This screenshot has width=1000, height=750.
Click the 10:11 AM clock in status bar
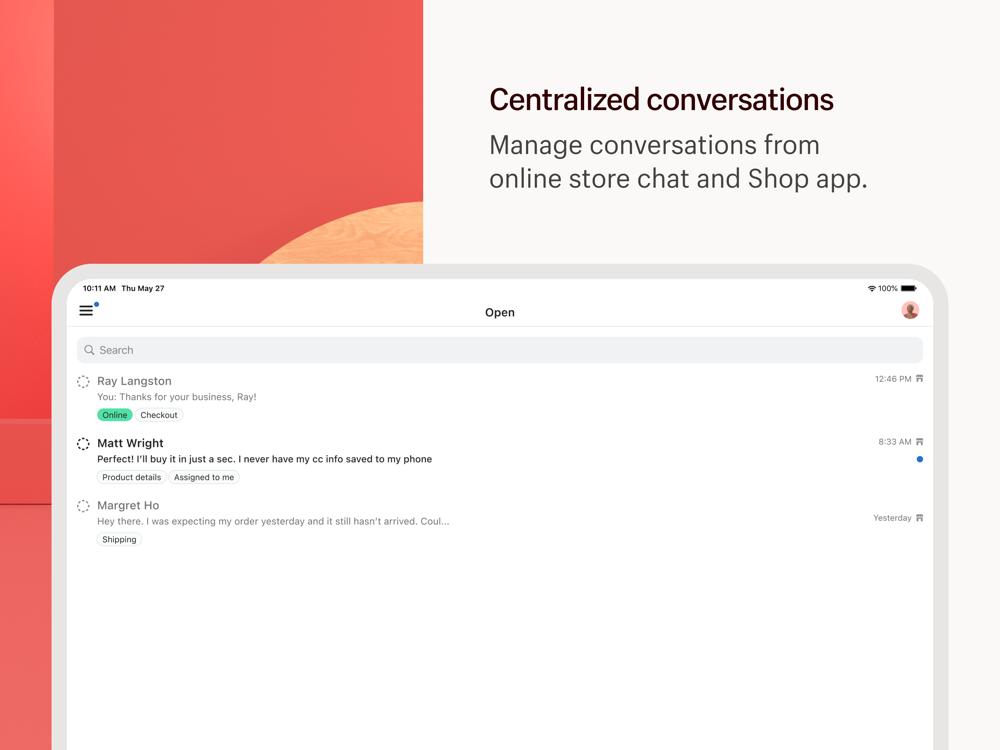coord(99,288)
